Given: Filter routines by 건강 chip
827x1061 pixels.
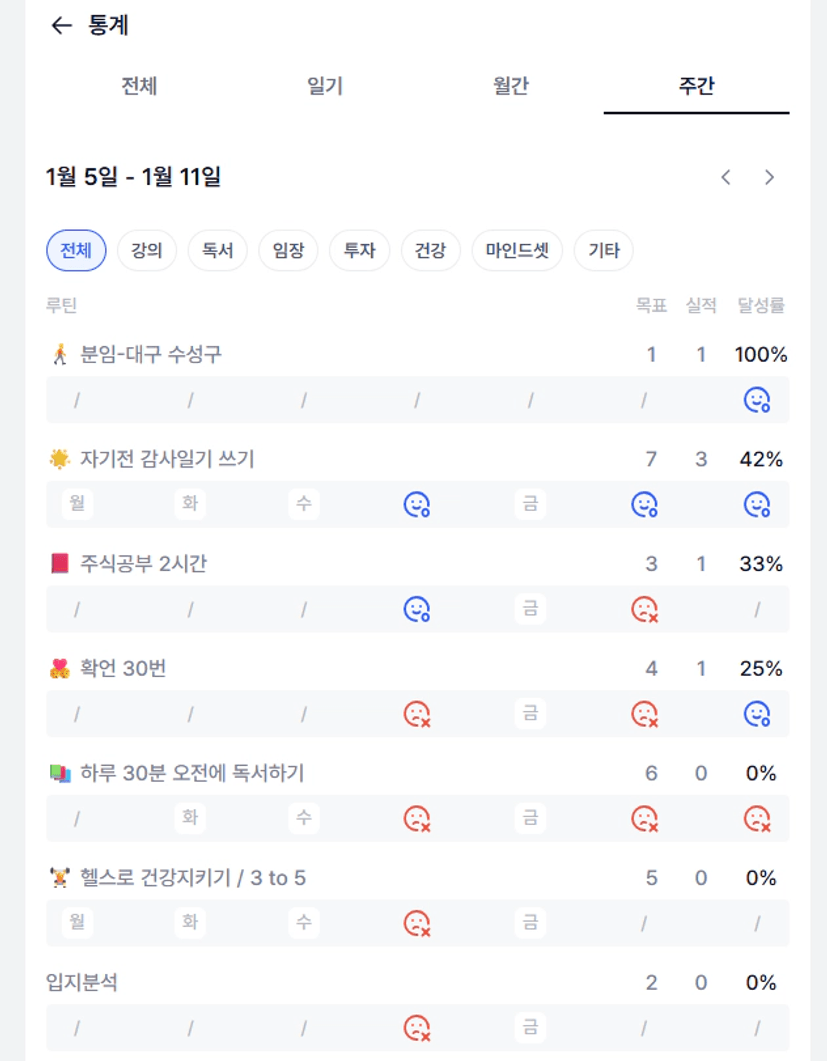Looking at the screenshot, I should [x=430, y=250].
